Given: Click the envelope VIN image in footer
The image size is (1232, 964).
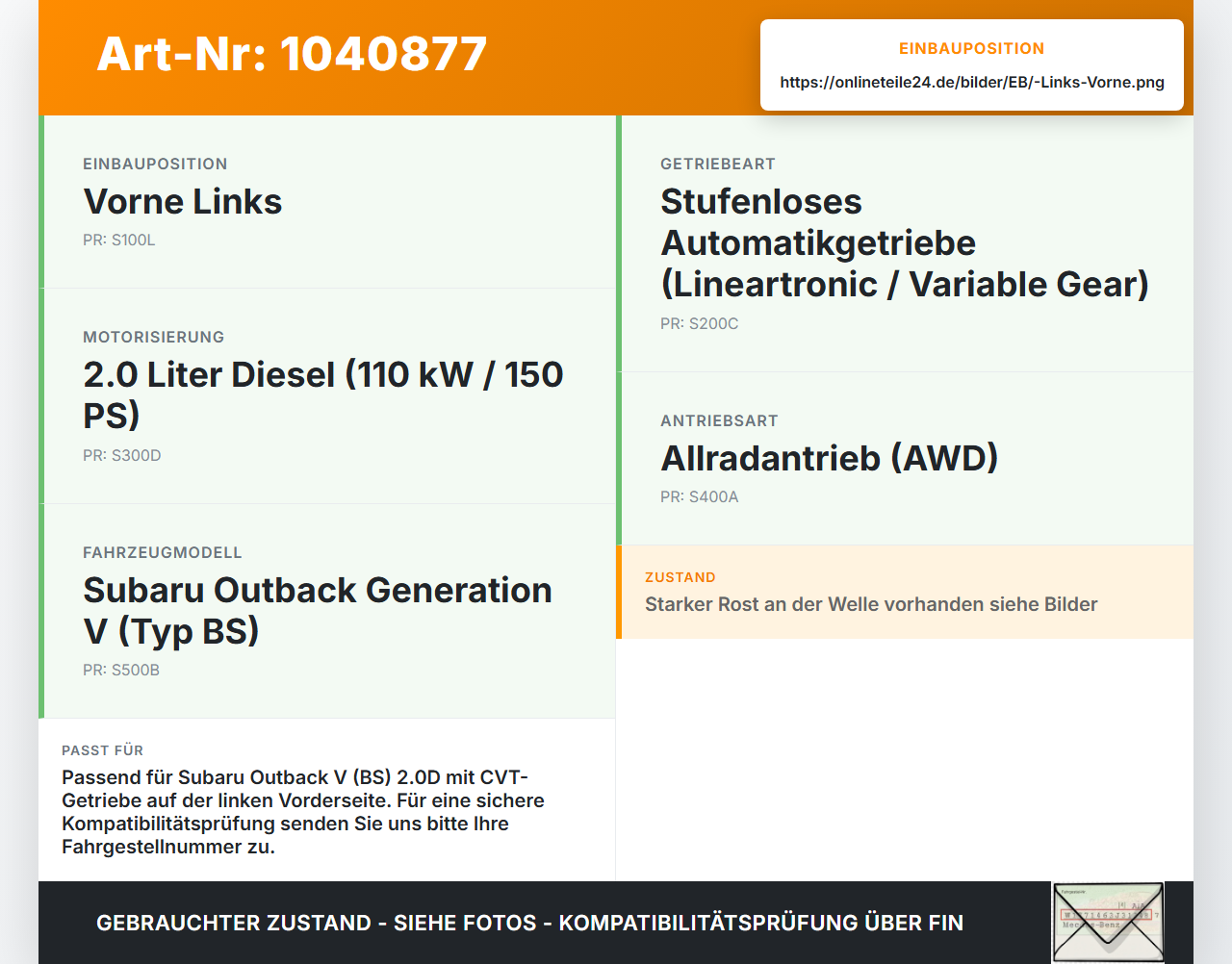Looking at the screenshot, I should coord(1108,923).
